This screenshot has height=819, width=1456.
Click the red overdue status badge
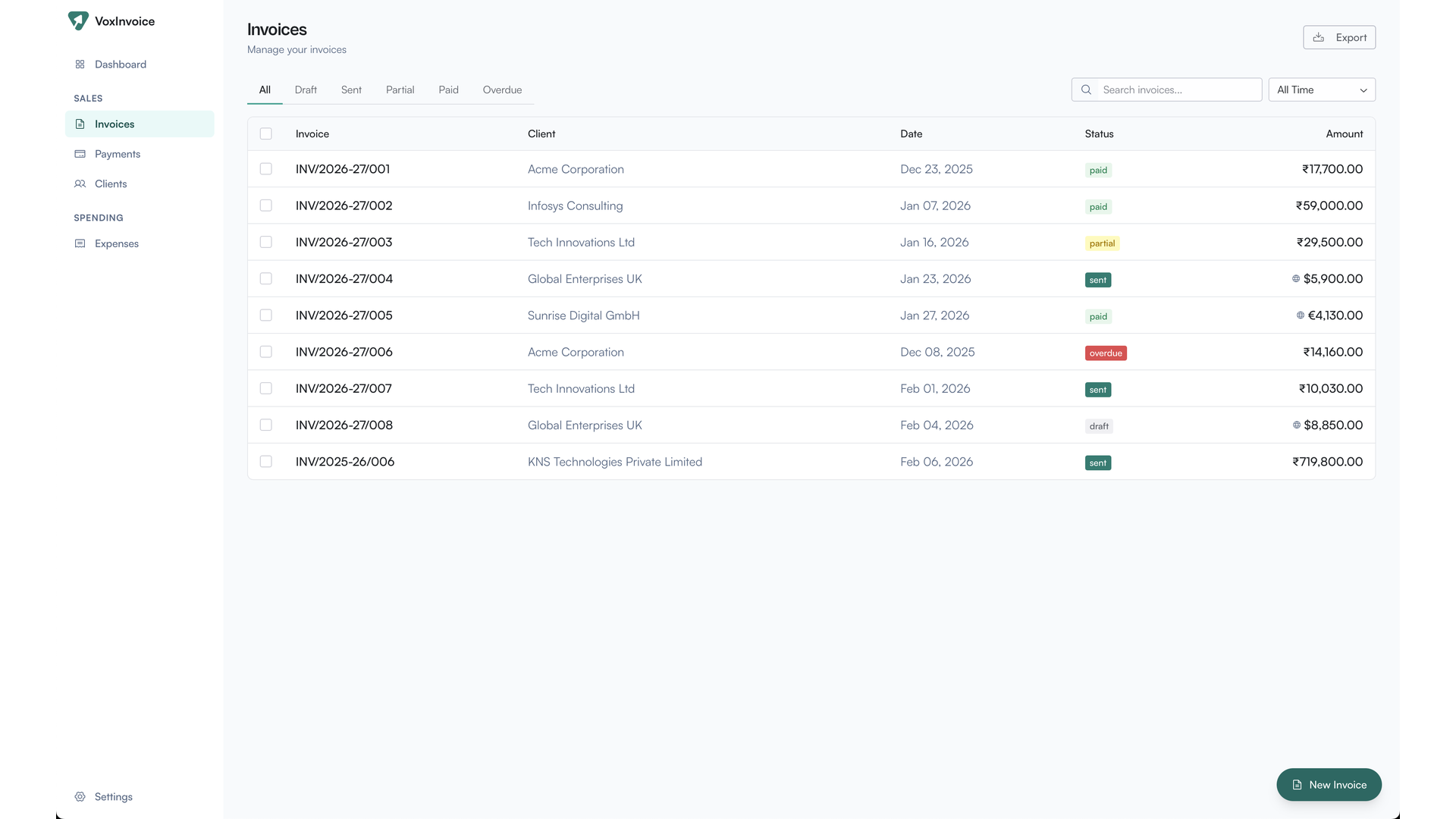pos(1105,353)
